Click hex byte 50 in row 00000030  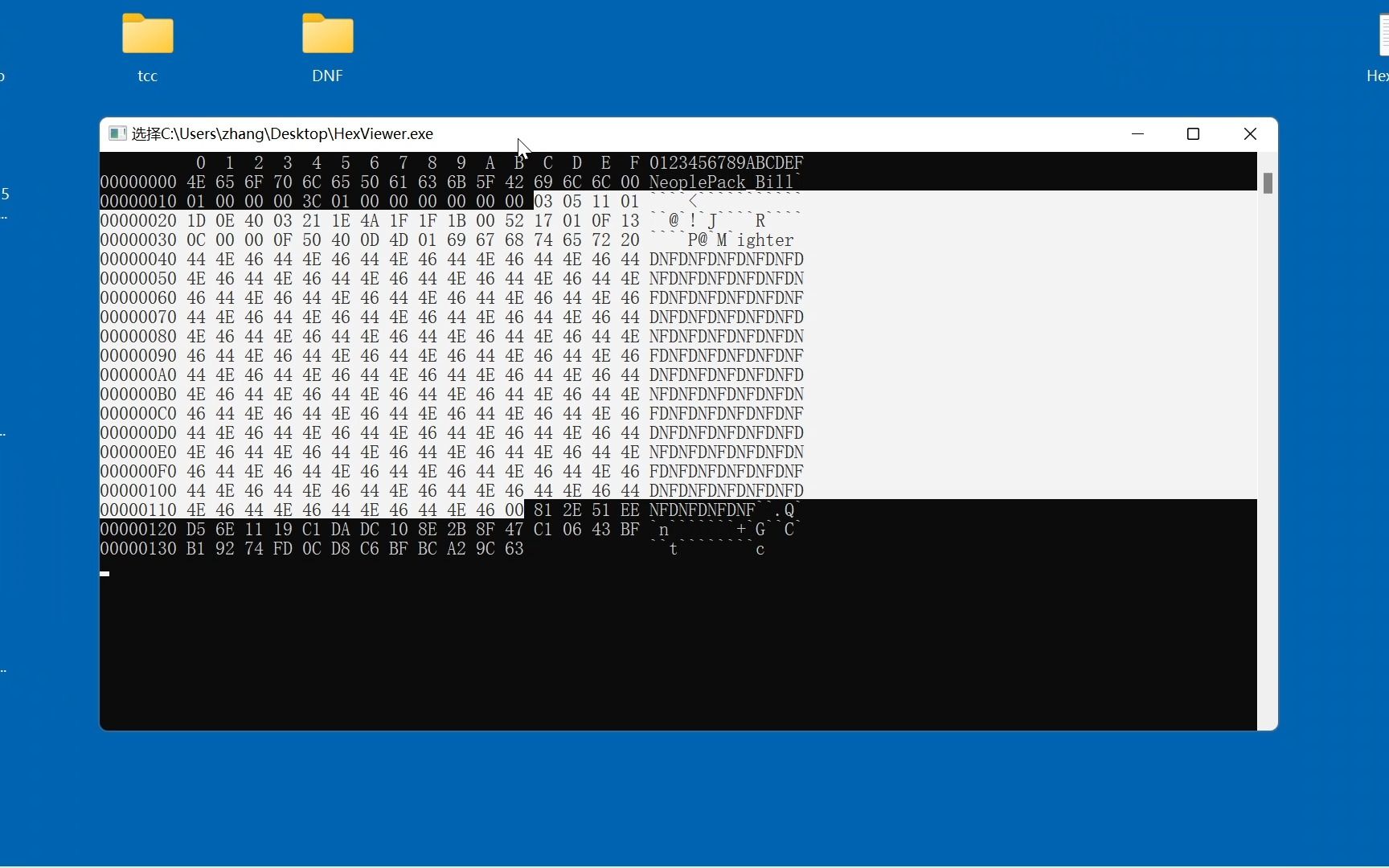(312, 240)
